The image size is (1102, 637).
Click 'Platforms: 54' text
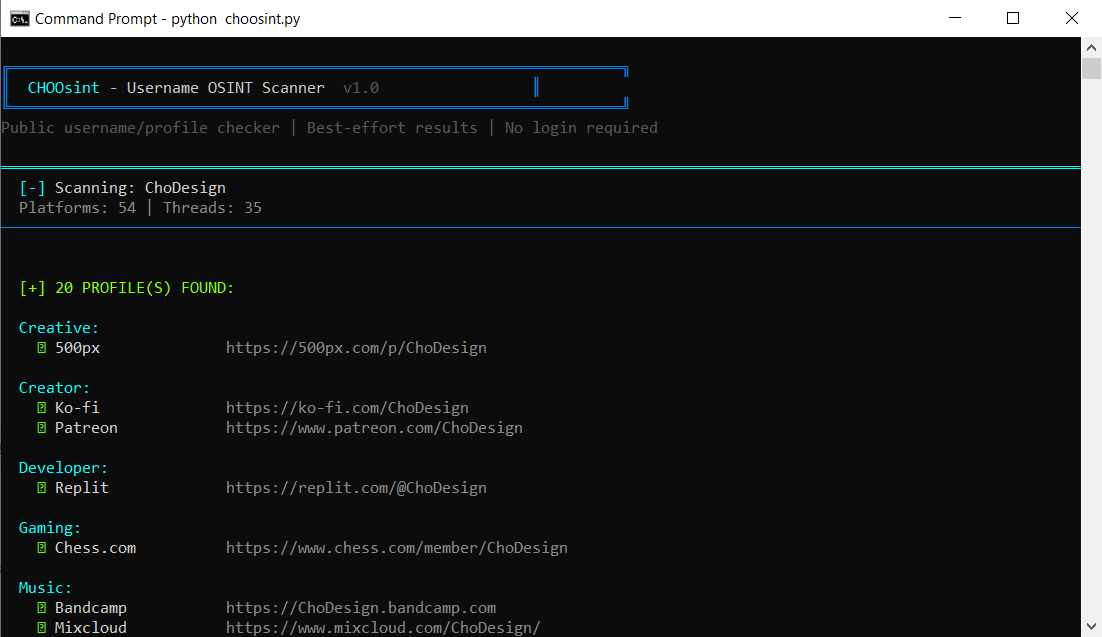pos(77,208)
